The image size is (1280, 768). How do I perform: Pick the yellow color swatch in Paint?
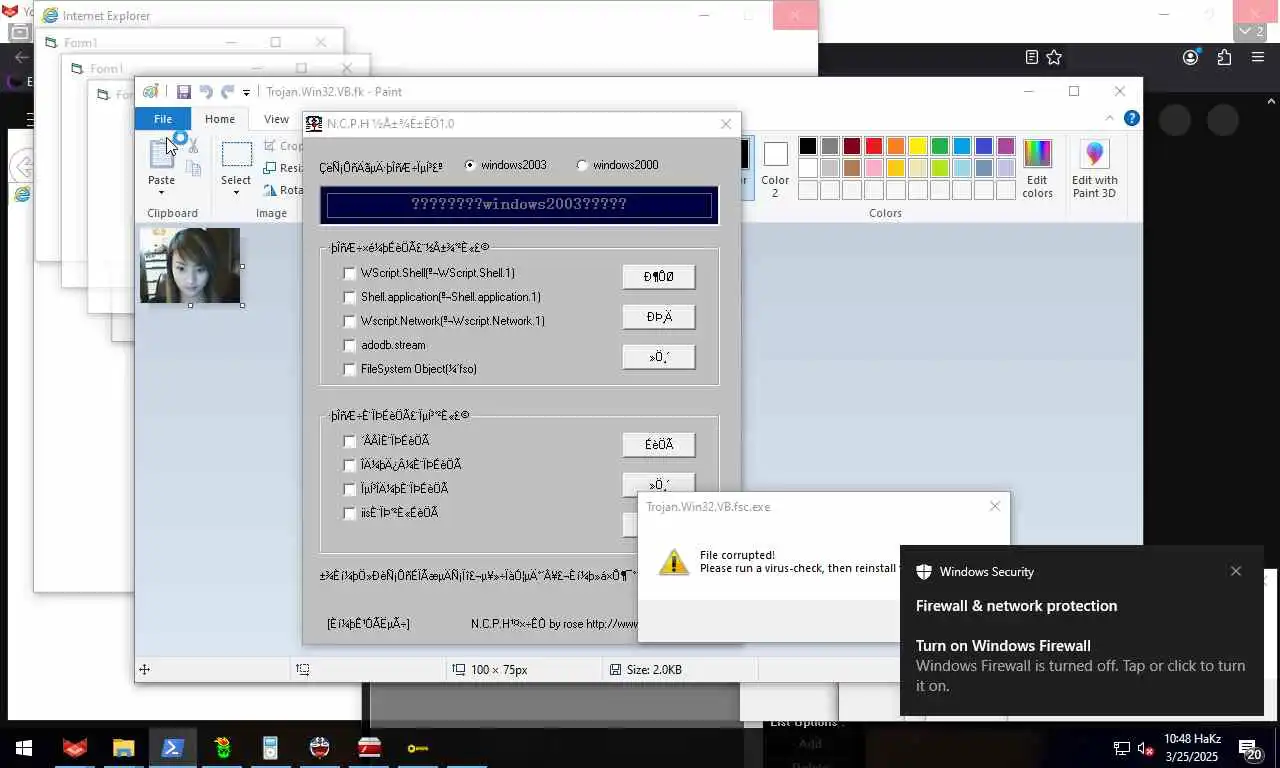coord(917,146)
